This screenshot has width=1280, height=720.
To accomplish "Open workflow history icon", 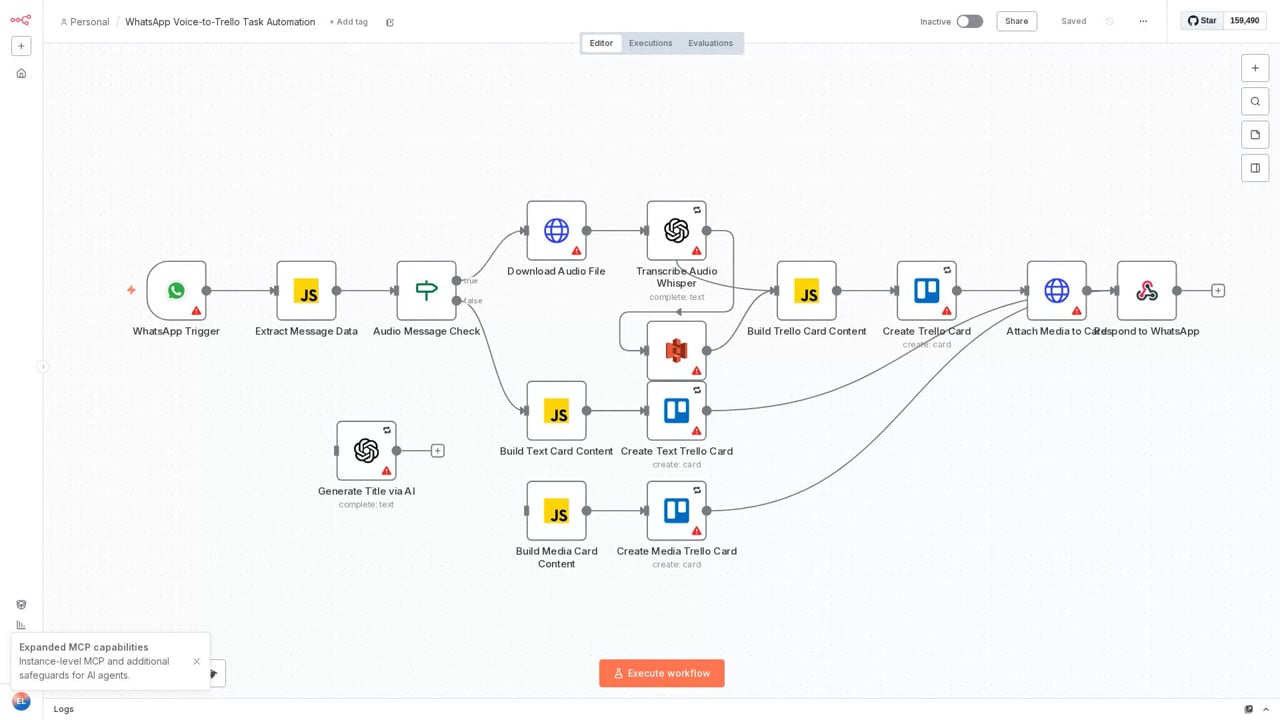I will tap(1110, 21).
